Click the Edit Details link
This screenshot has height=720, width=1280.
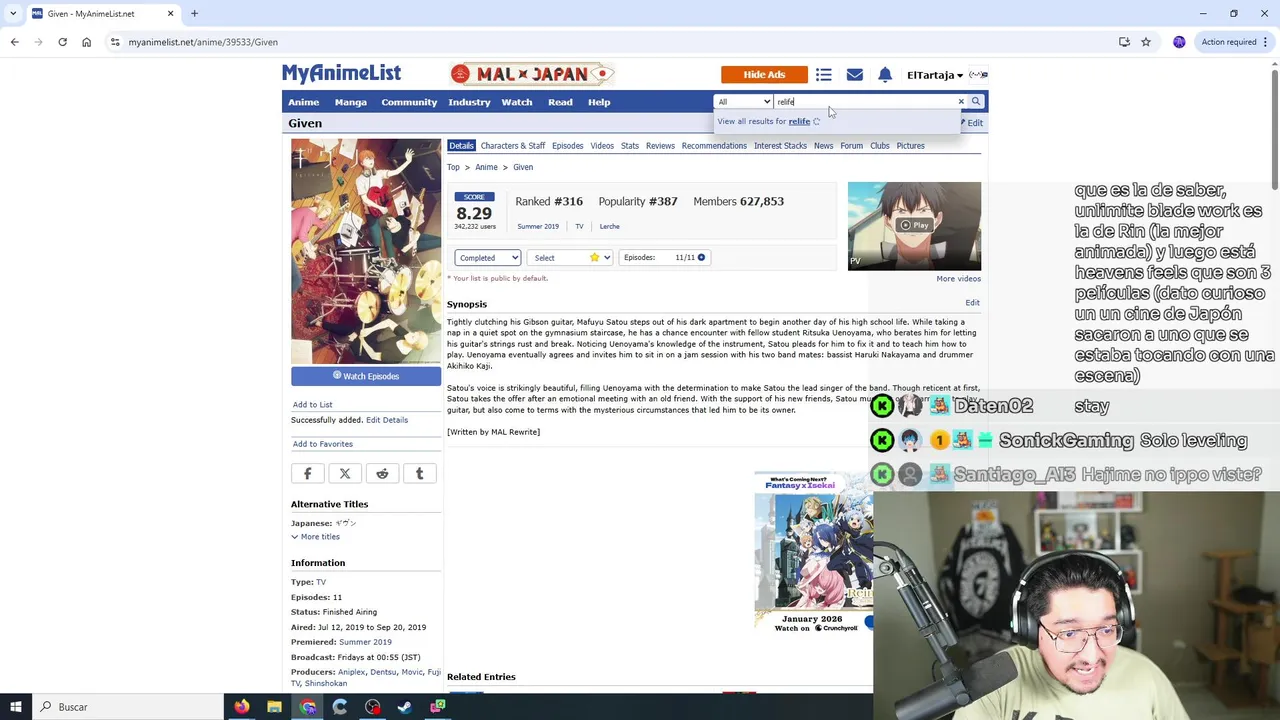[387, 420]
